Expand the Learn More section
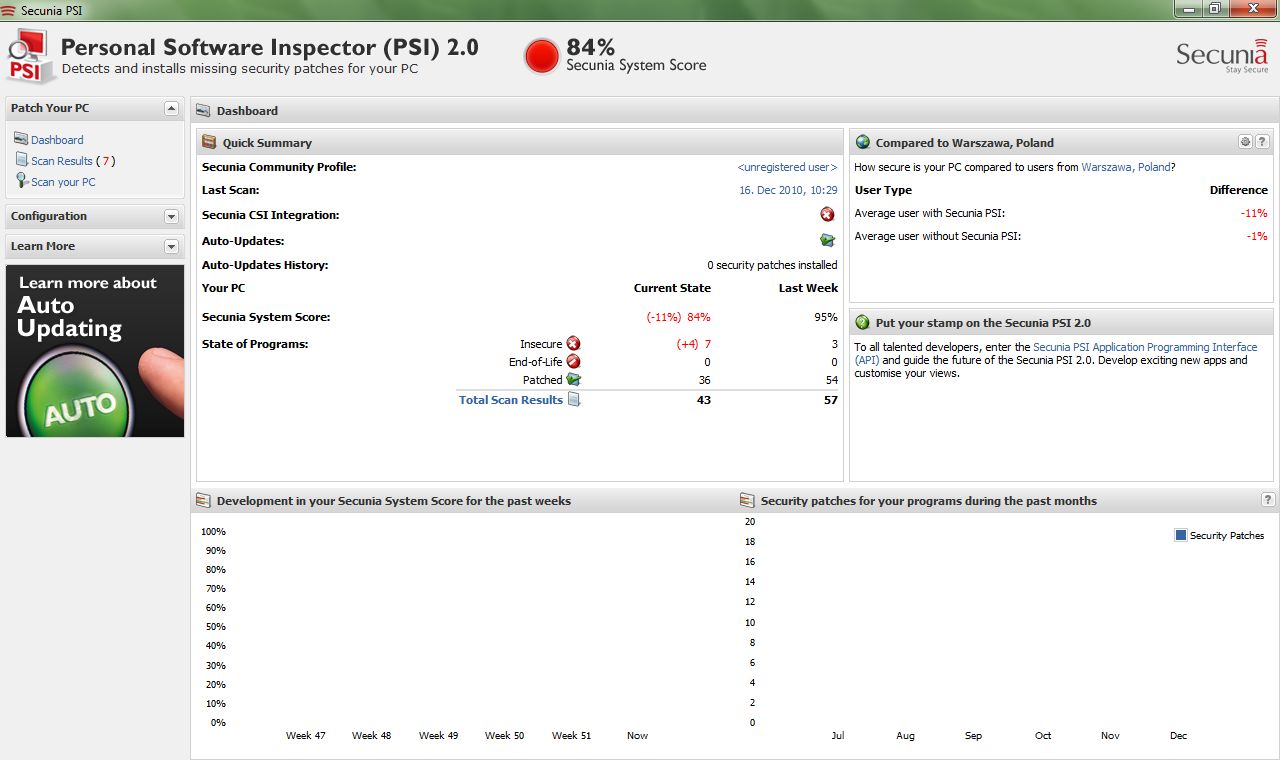1280x760 pixels. [x=171, y=246]
